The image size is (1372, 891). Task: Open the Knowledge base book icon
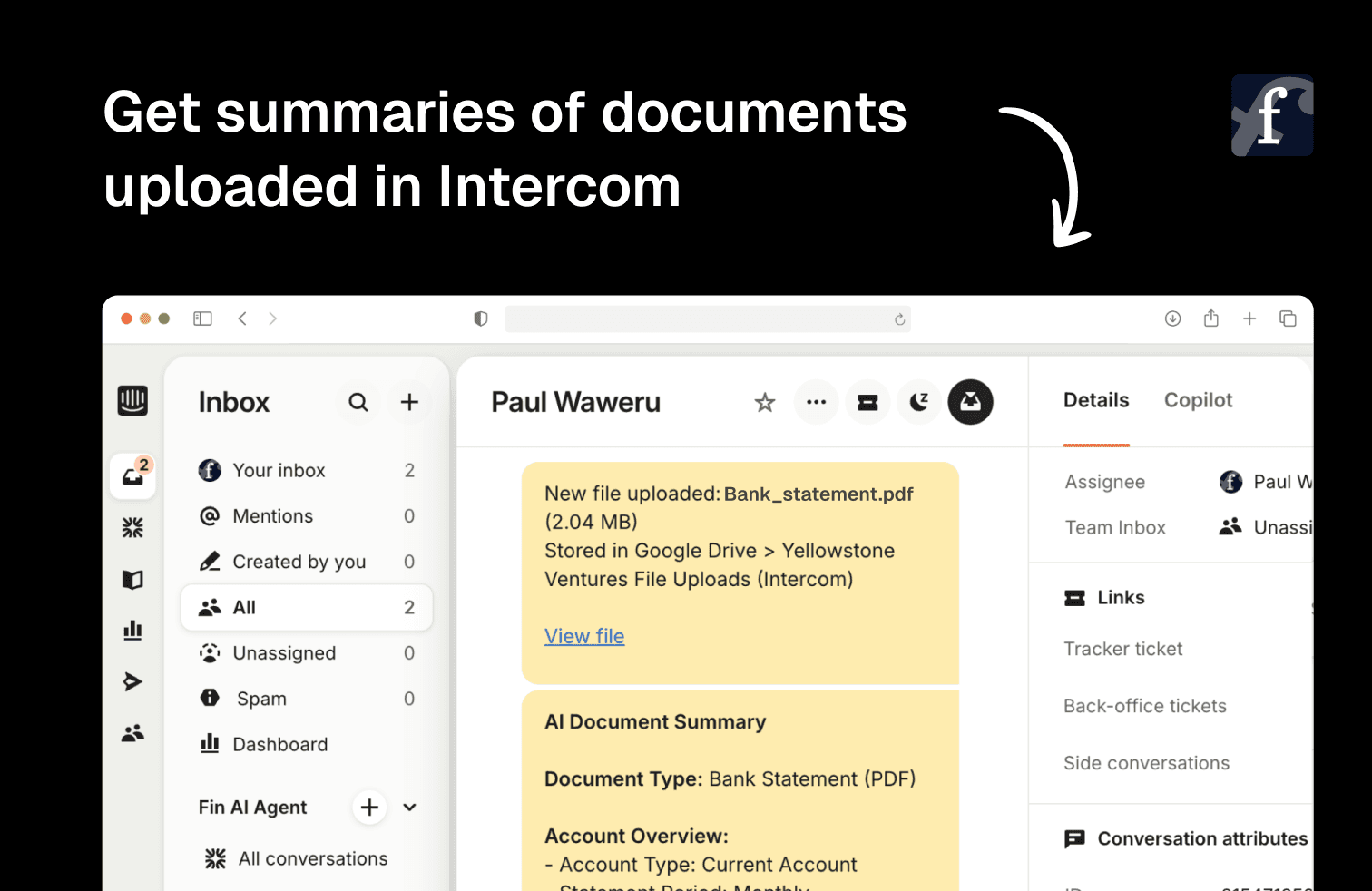tap(132, 579)
